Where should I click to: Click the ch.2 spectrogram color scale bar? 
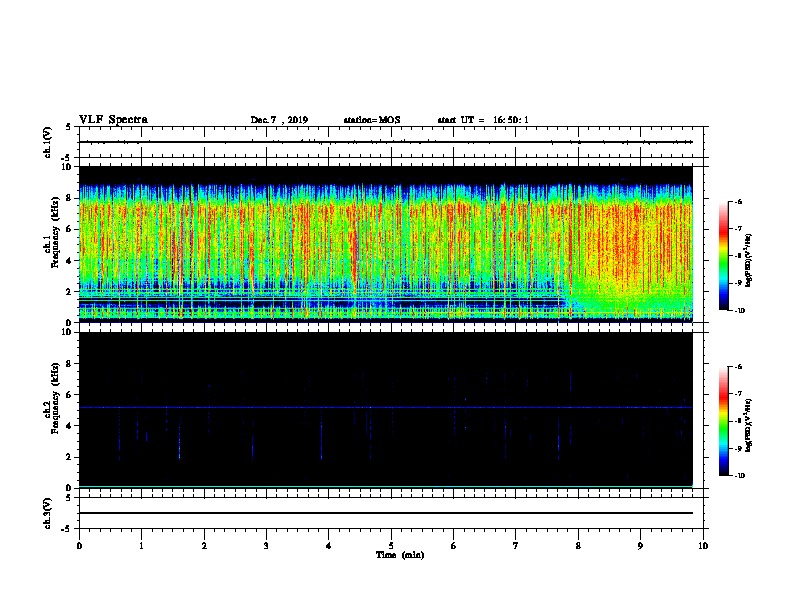click(x=724, y=421)
